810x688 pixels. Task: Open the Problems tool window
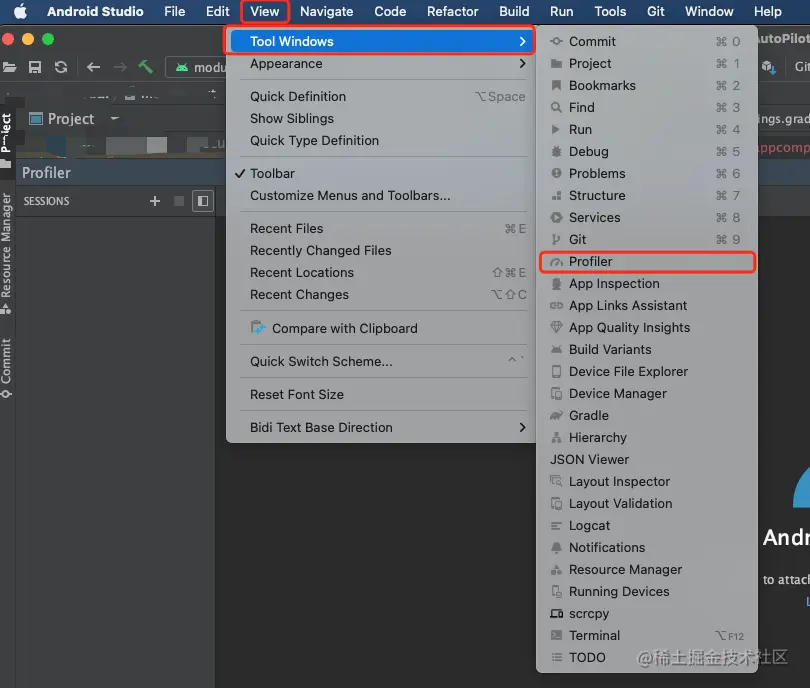[647, 174]
